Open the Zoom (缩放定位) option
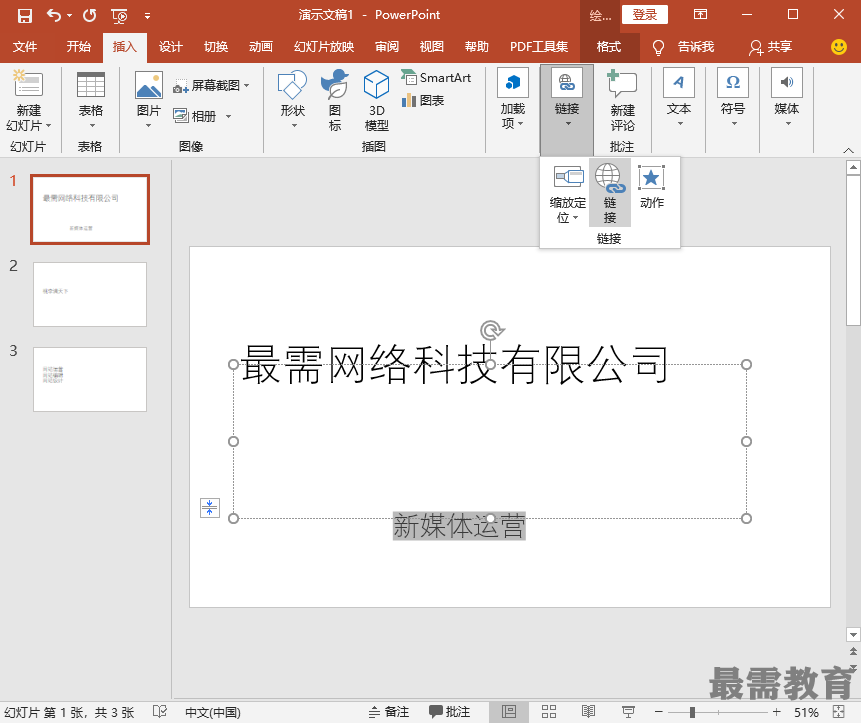 click(568, 194)
